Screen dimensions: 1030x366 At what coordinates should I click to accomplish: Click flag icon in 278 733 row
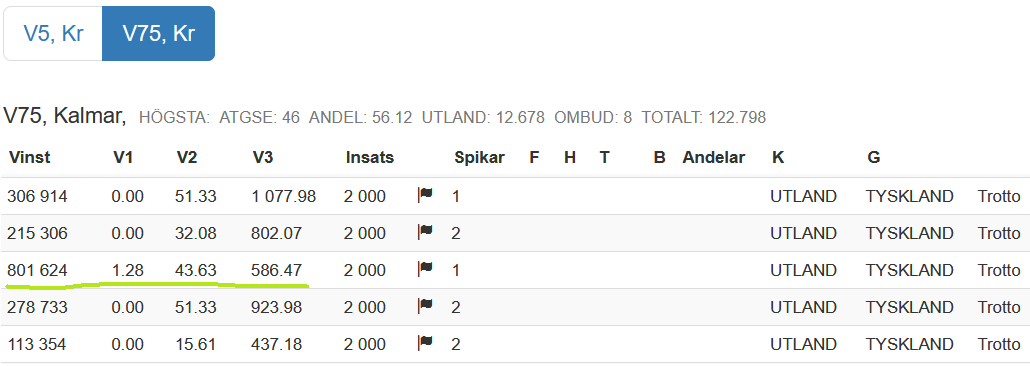click(425, 306)
